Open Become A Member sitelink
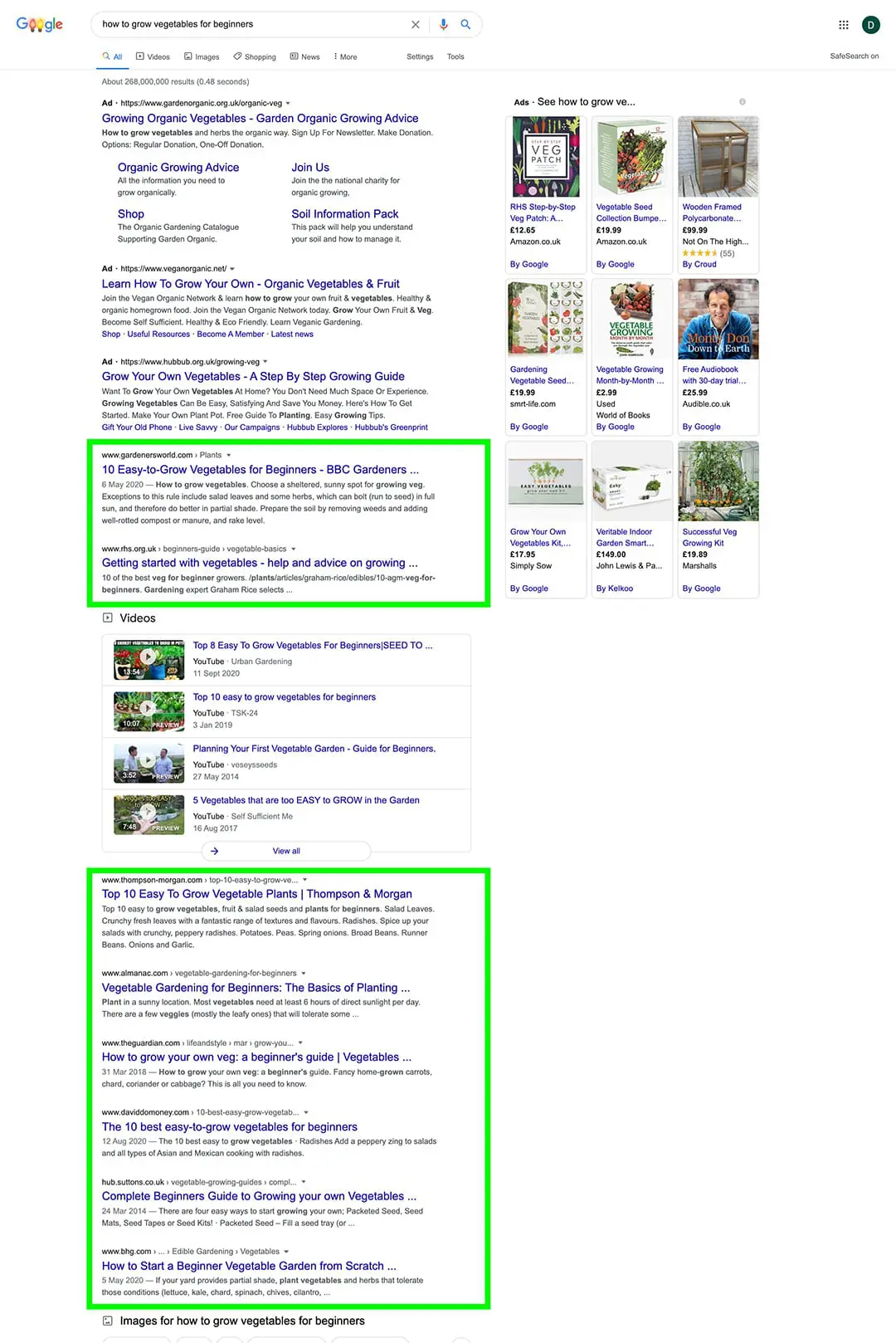896x1343 pixels. pos(231,335)
